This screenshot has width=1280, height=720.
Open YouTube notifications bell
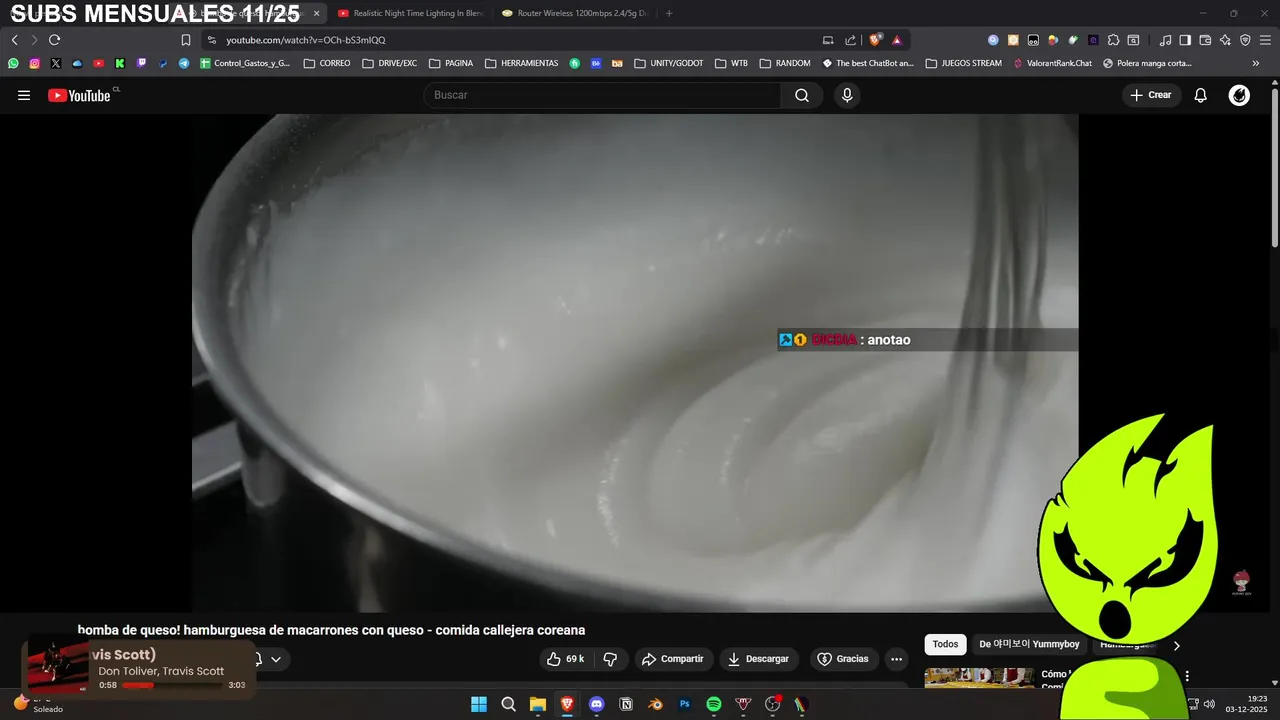tap(1201, 95)
